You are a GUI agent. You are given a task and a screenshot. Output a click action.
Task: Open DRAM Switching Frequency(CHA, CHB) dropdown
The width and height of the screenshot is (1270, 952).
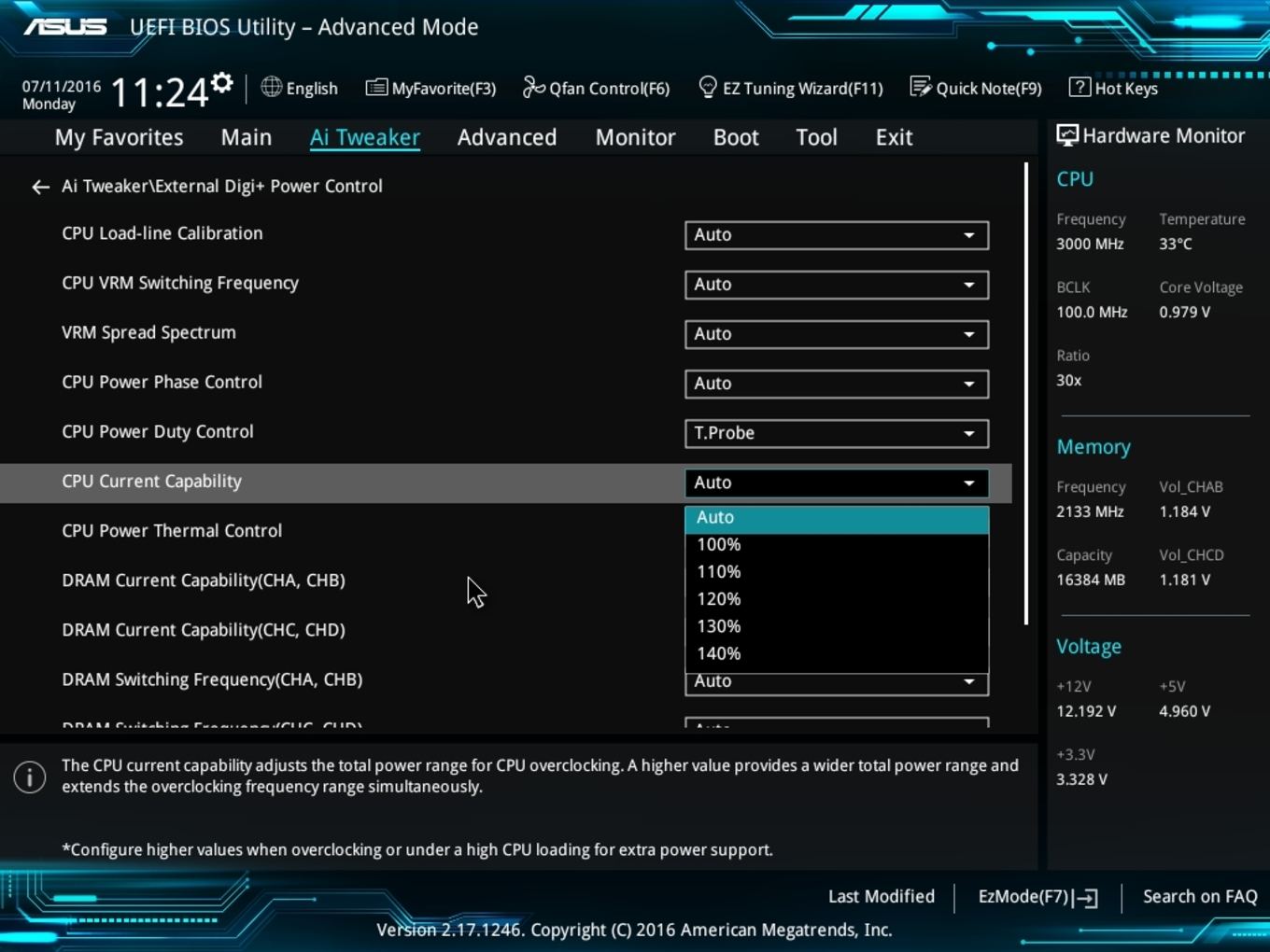coord(837,684)
